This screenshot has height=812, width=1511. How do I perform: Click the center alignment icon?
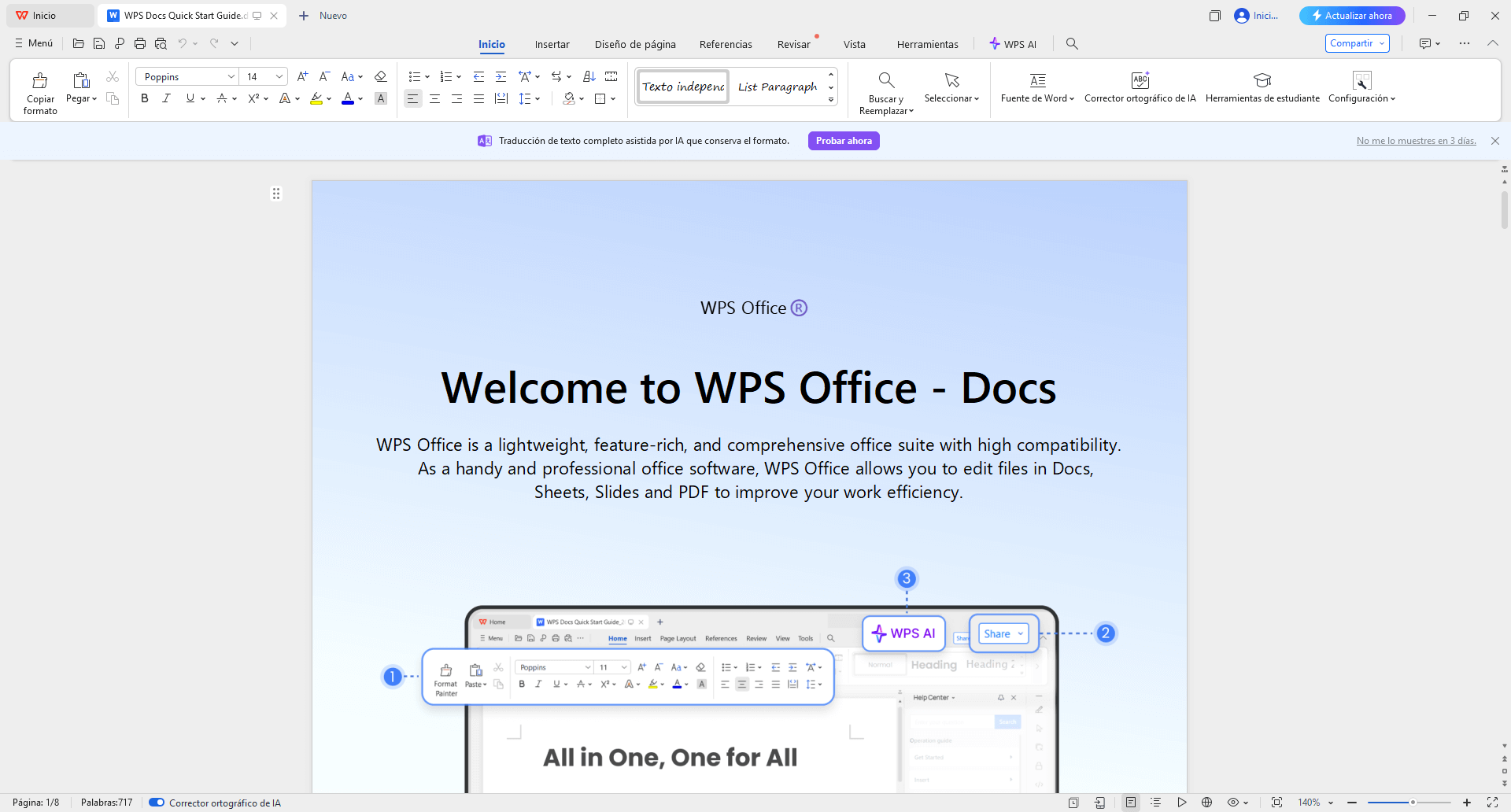coord(434,98)
